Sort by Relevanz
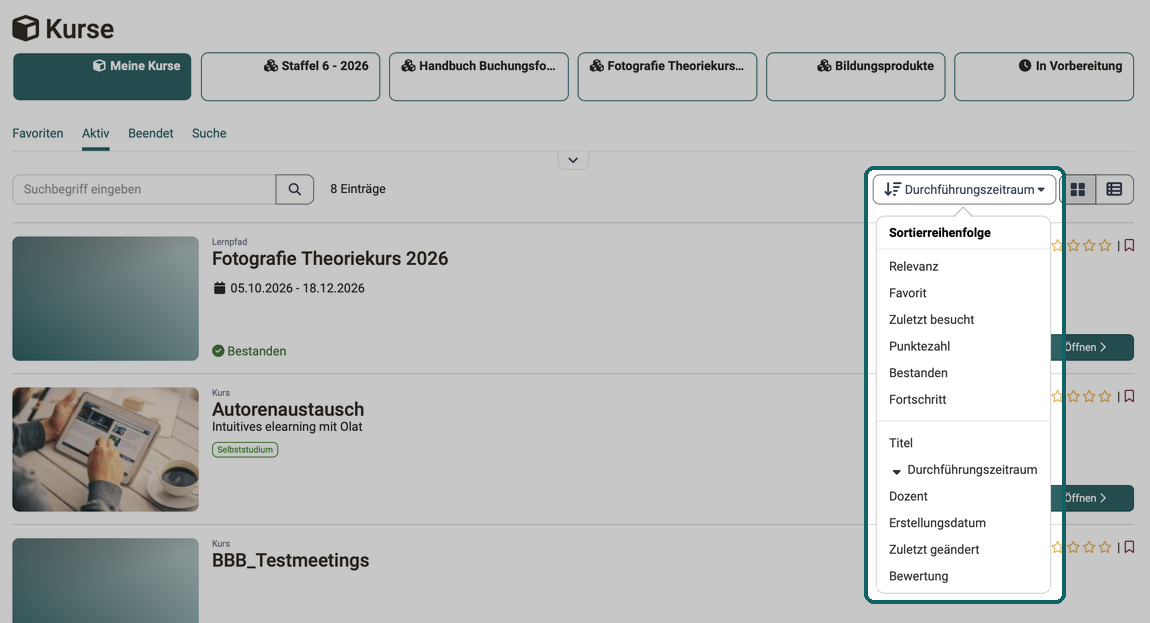This screenshot has height=623, width=1150. pos(914,266)
